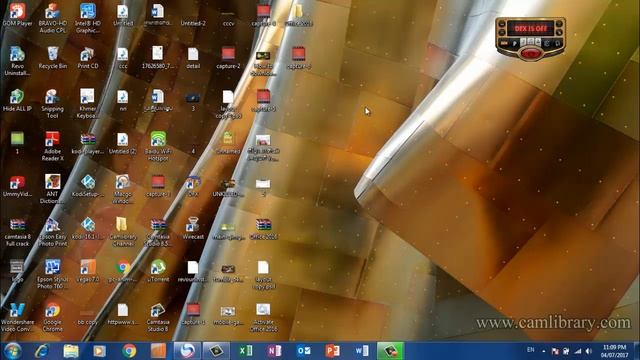Select camtasia 8 full crack archive
640x360 pixels.
(17, 232)
